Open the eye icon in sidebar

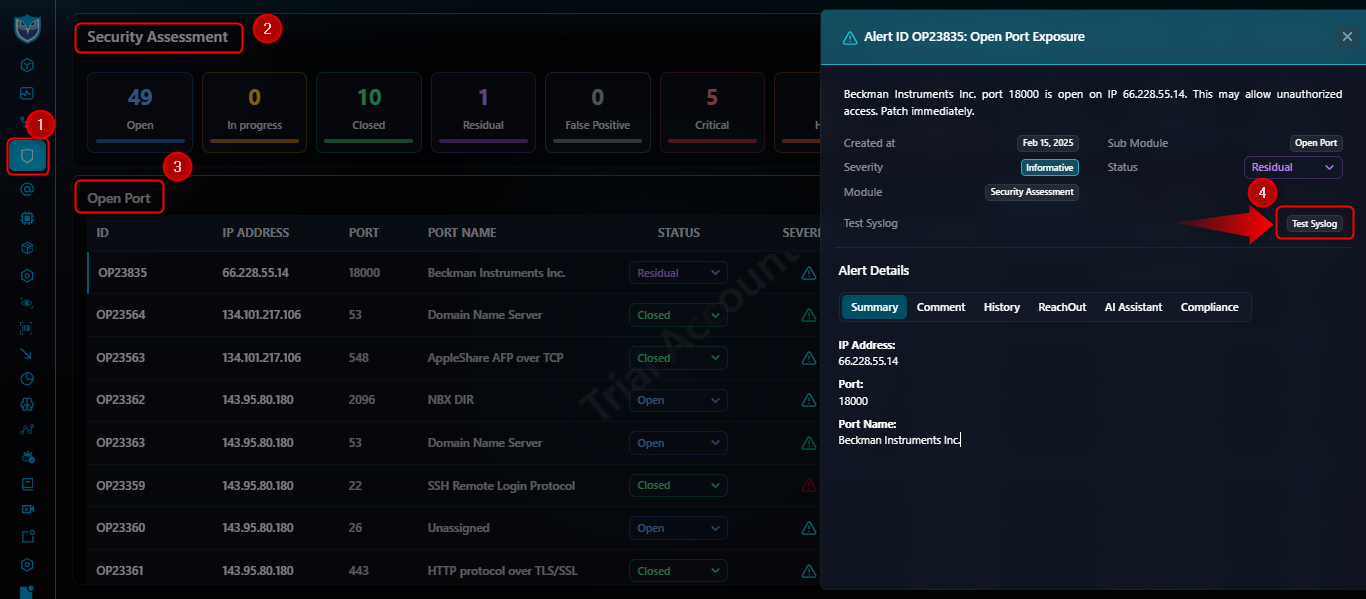[x=27, y=301]
